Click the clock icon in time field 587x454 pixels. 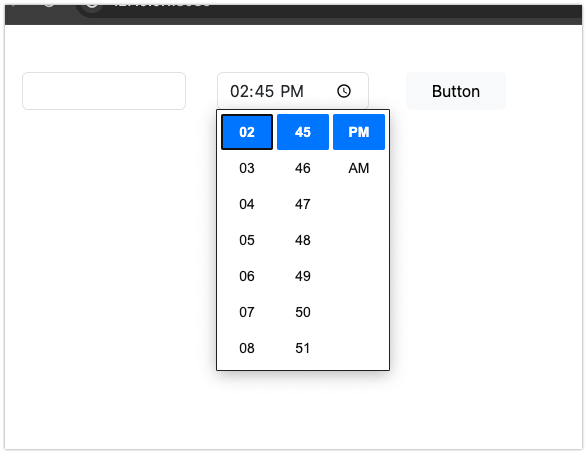point(344,91)
